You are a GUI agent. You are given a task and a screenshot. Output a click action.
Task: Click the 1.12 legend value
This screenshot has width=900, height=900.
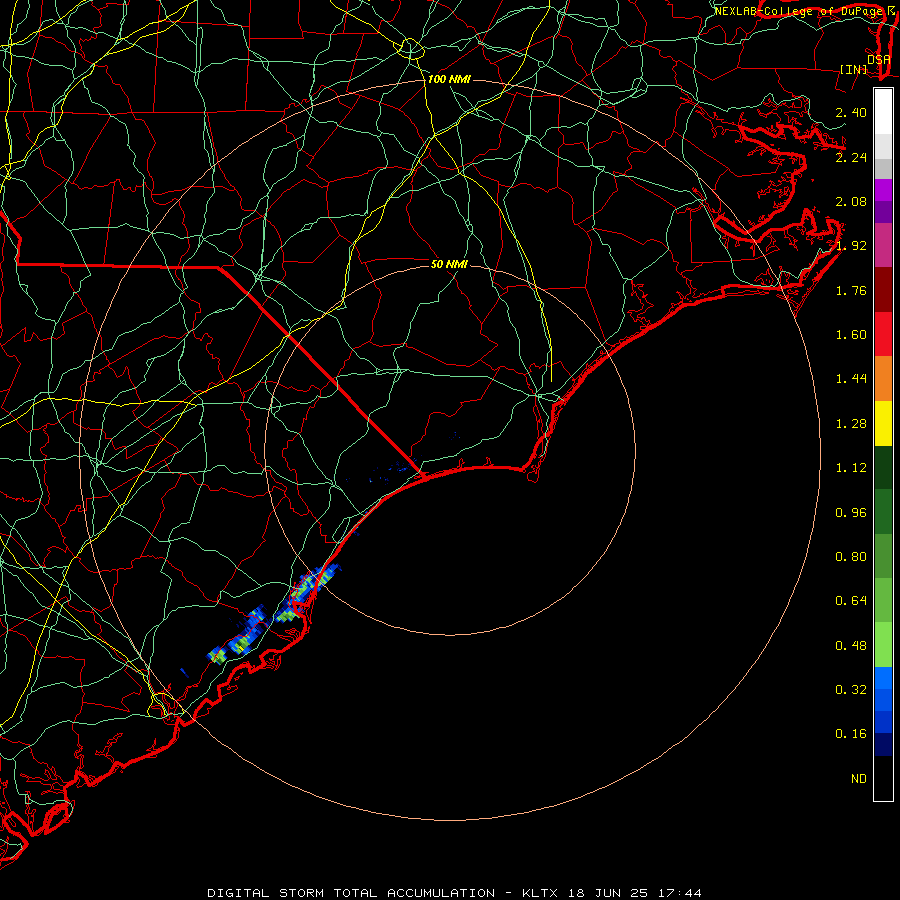click(x=851, y=468)
